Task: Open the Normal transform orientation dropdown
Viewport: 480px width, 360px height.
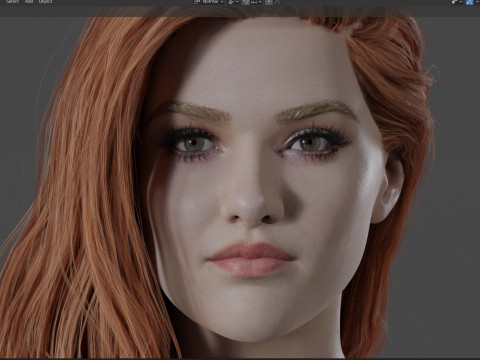Action: point(209,2)
